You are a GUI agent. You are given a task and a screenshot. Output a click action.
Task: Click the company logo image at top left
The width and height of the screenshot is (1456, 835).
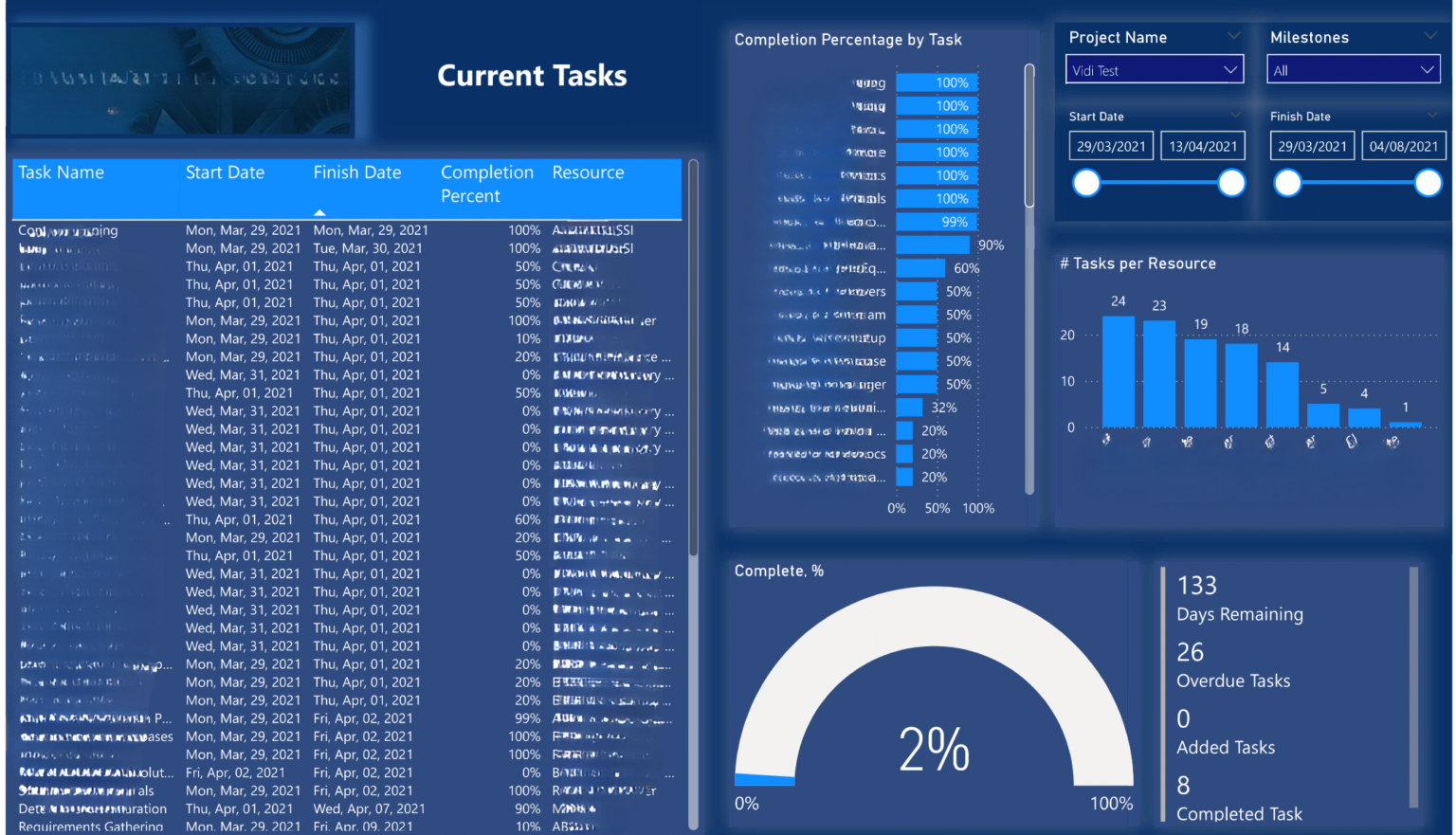click(x=182, y=80)
